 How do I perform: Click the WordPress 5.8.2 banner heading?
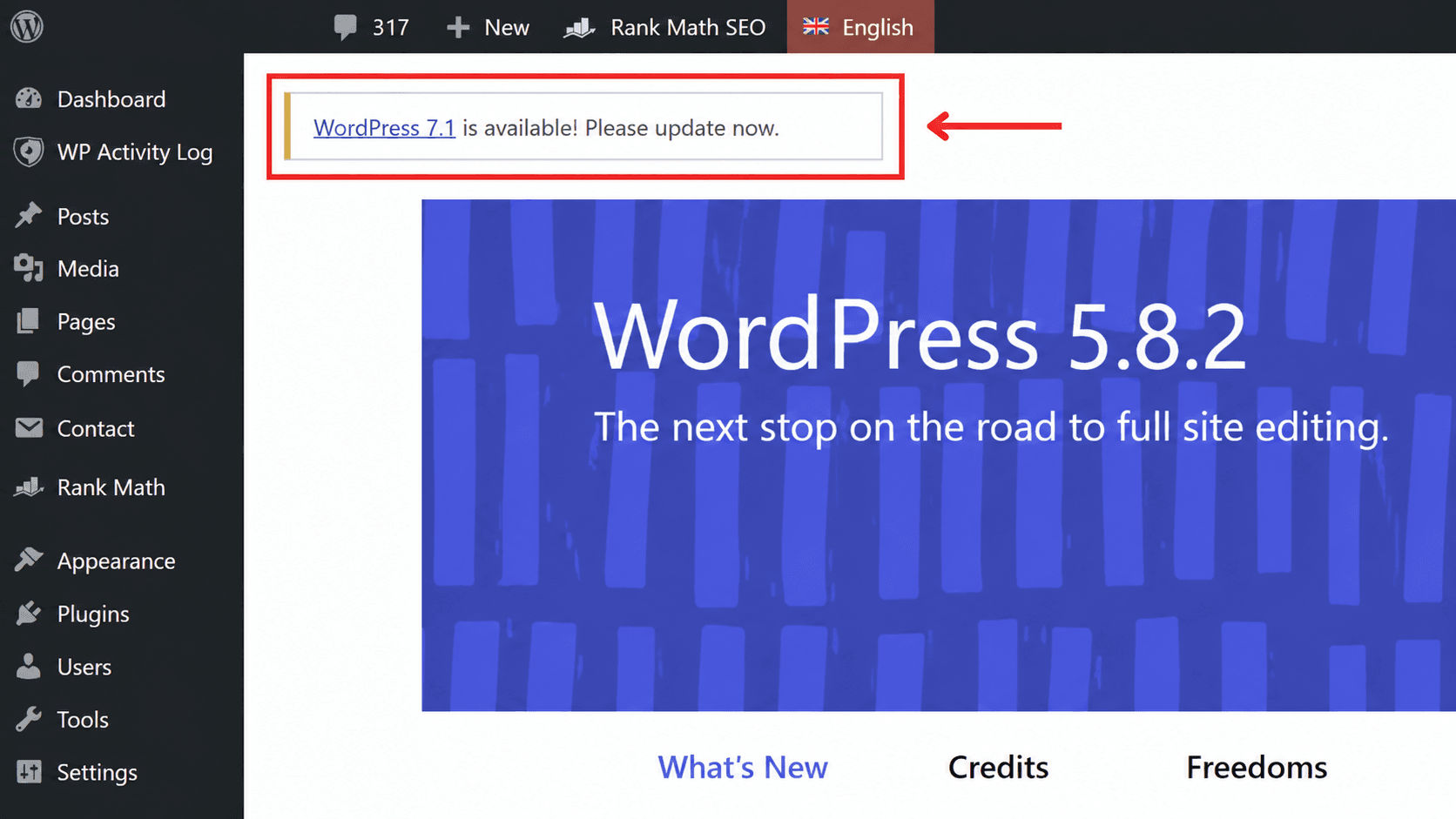coord(920,336)
